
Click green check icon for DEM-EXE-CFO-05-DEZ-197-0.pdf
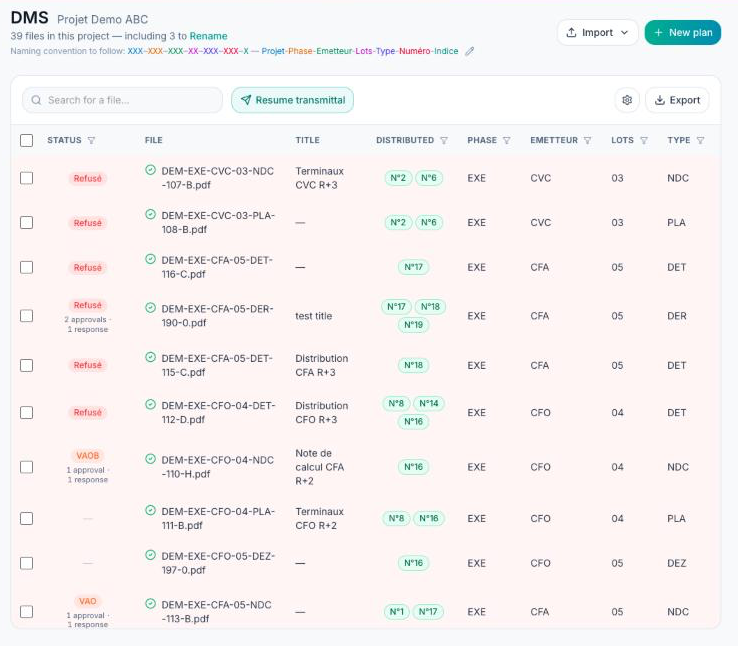pyautogui.click(x=150, y=555)
